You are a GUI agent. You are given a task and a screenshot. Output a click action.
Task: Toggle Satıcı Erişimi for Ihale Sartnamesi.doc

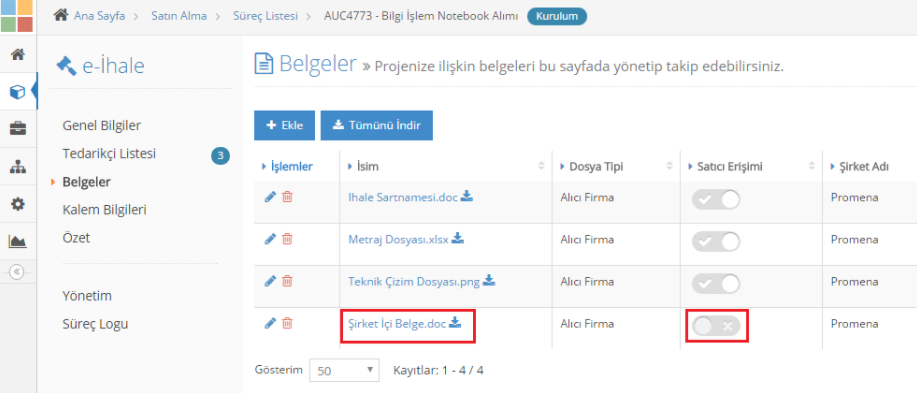[716, 199]
